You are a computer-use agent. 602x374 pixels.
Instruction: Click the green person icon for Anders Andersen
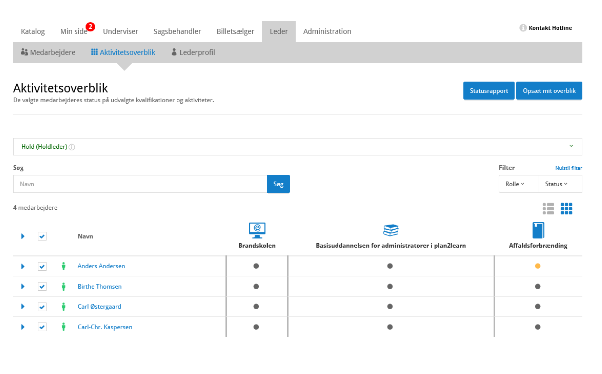64,266
